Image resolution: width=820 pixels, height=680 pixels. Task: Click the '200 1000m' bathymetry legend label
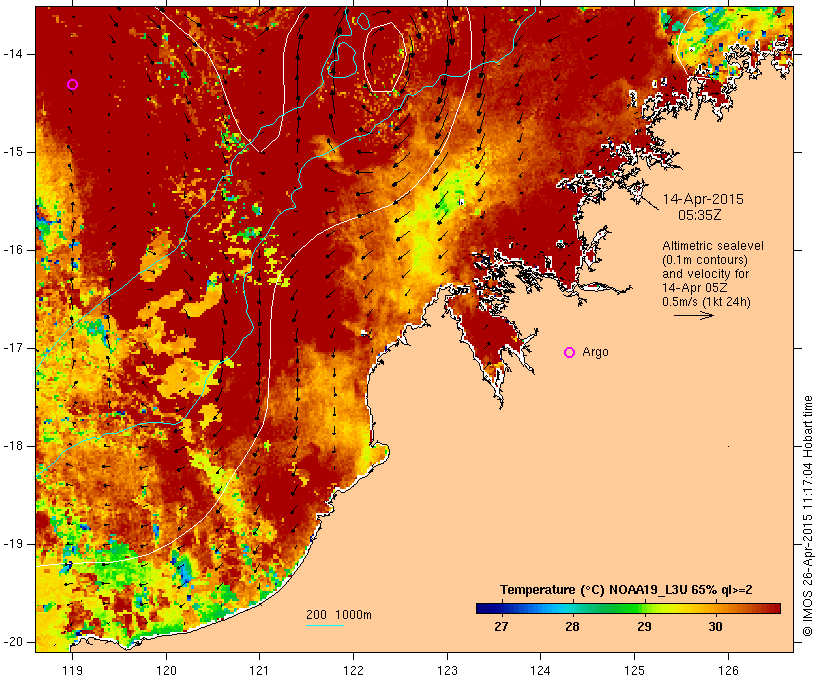pyautogui.click(x=339, y=615)
